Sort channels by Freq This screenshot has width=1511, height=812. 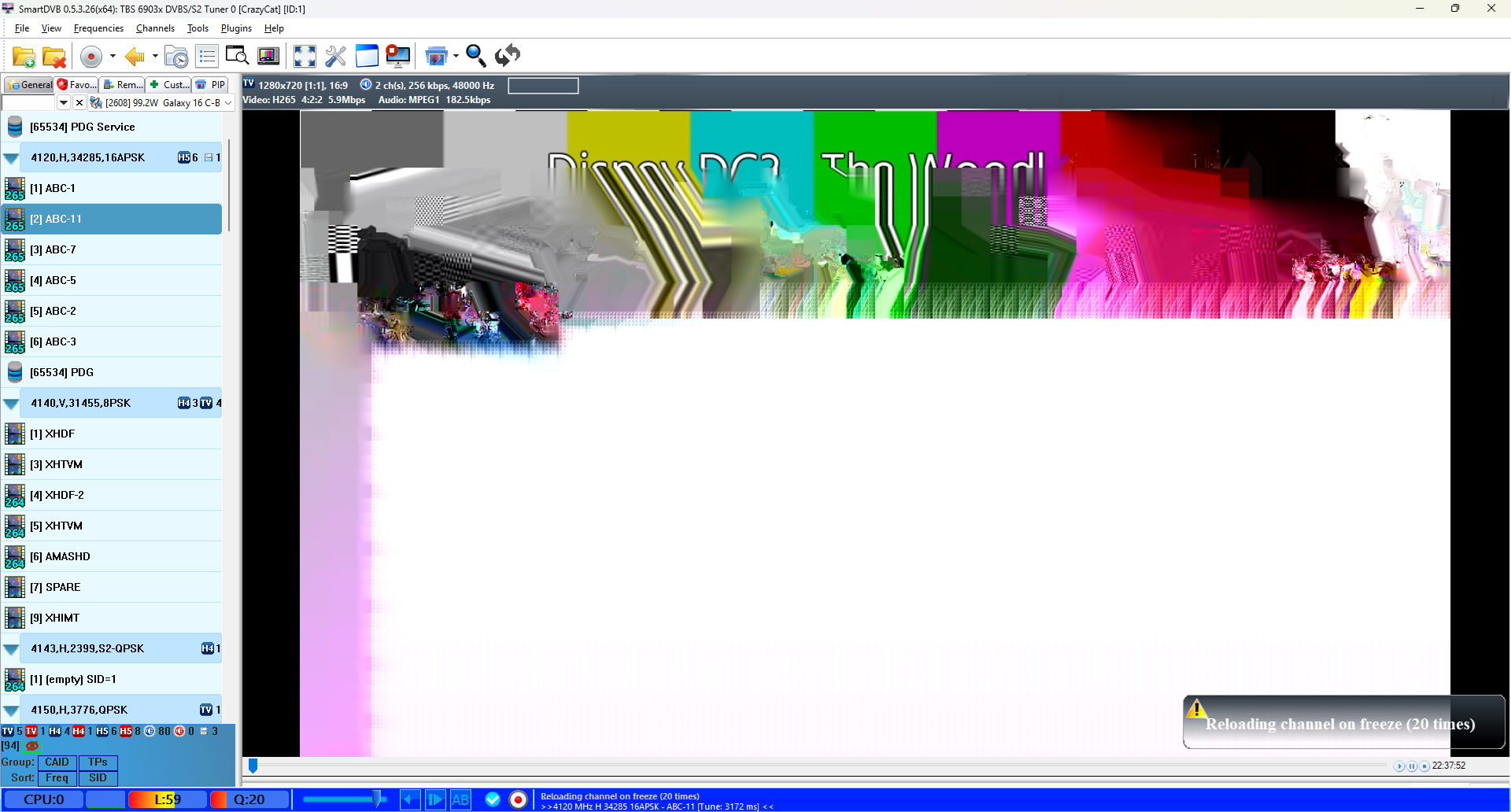(x=57, y=778)
